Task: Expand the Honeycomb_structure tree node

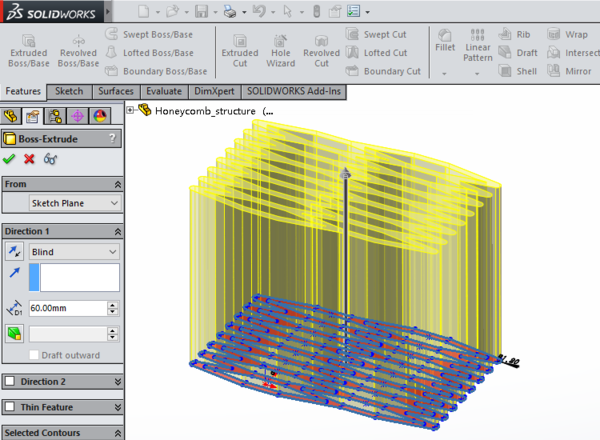Action: (130, 110)
